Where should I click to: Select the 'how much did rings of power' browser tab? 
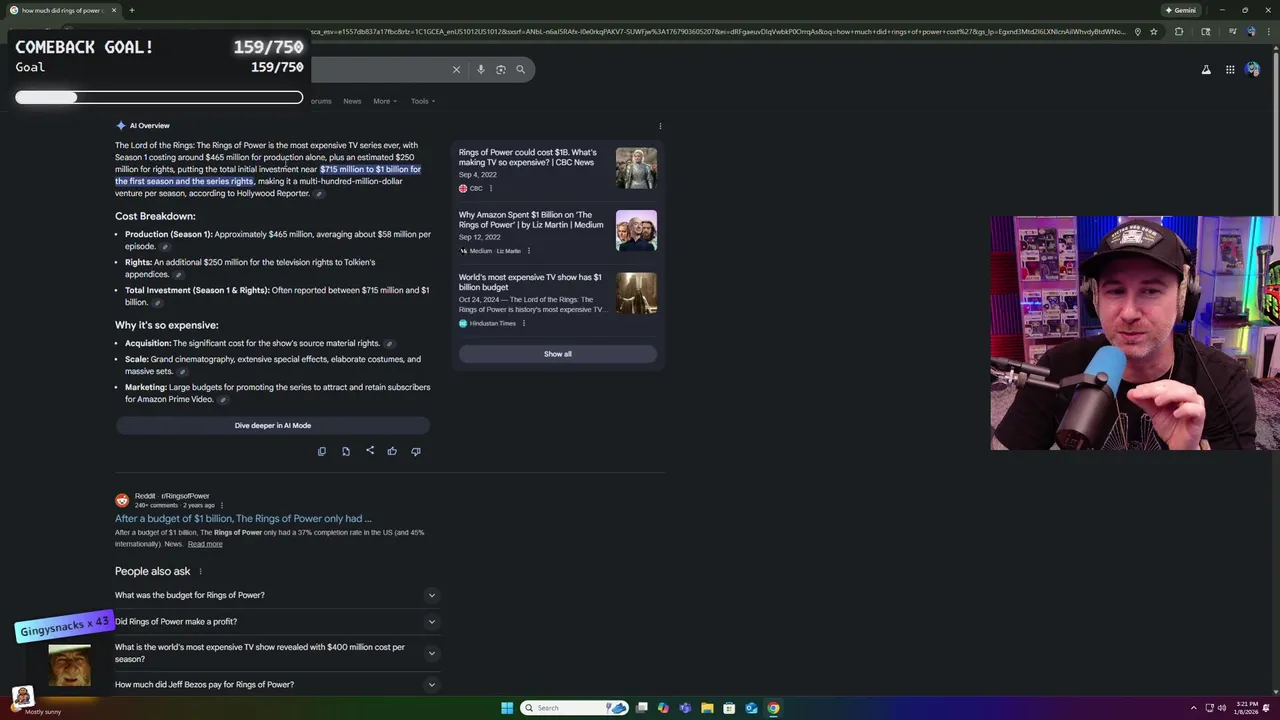[62, 10]
